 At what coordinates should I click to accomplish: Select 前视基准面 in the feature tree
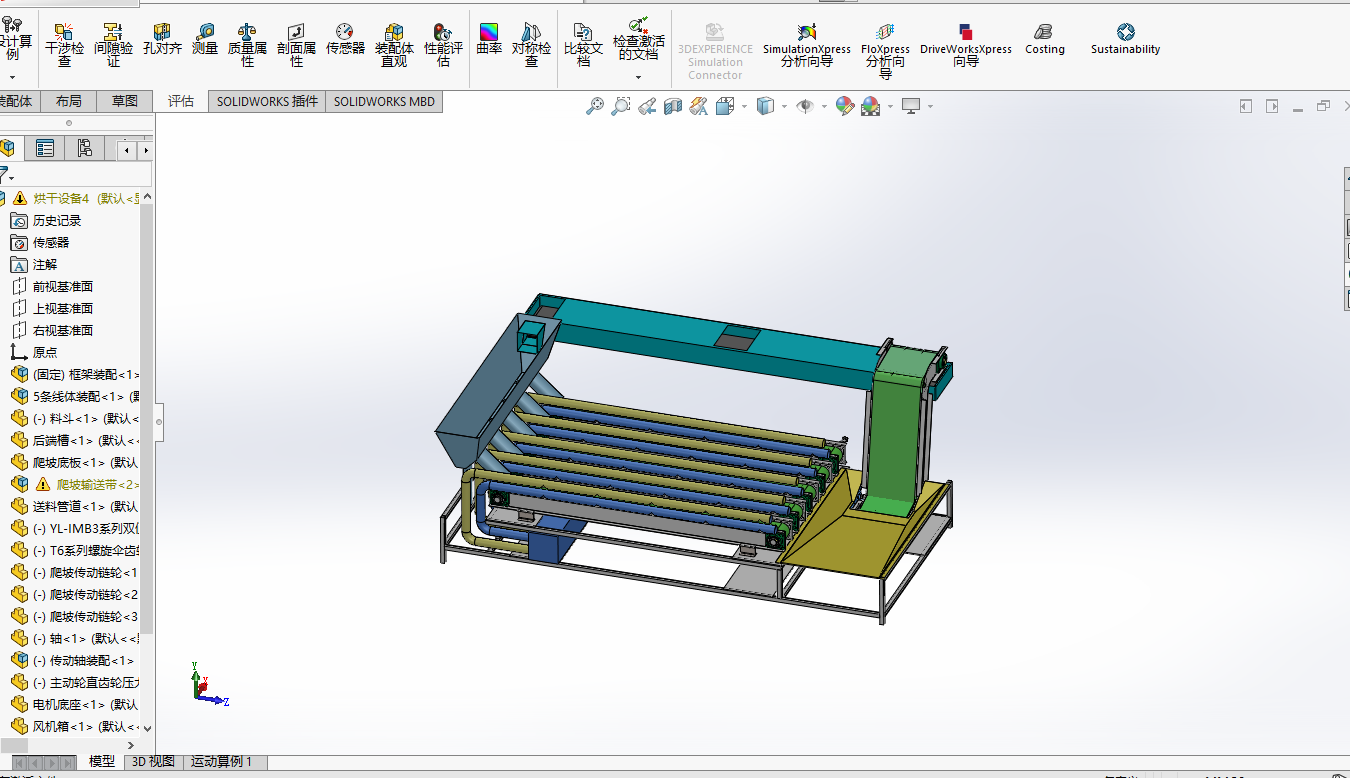[62, 286]
